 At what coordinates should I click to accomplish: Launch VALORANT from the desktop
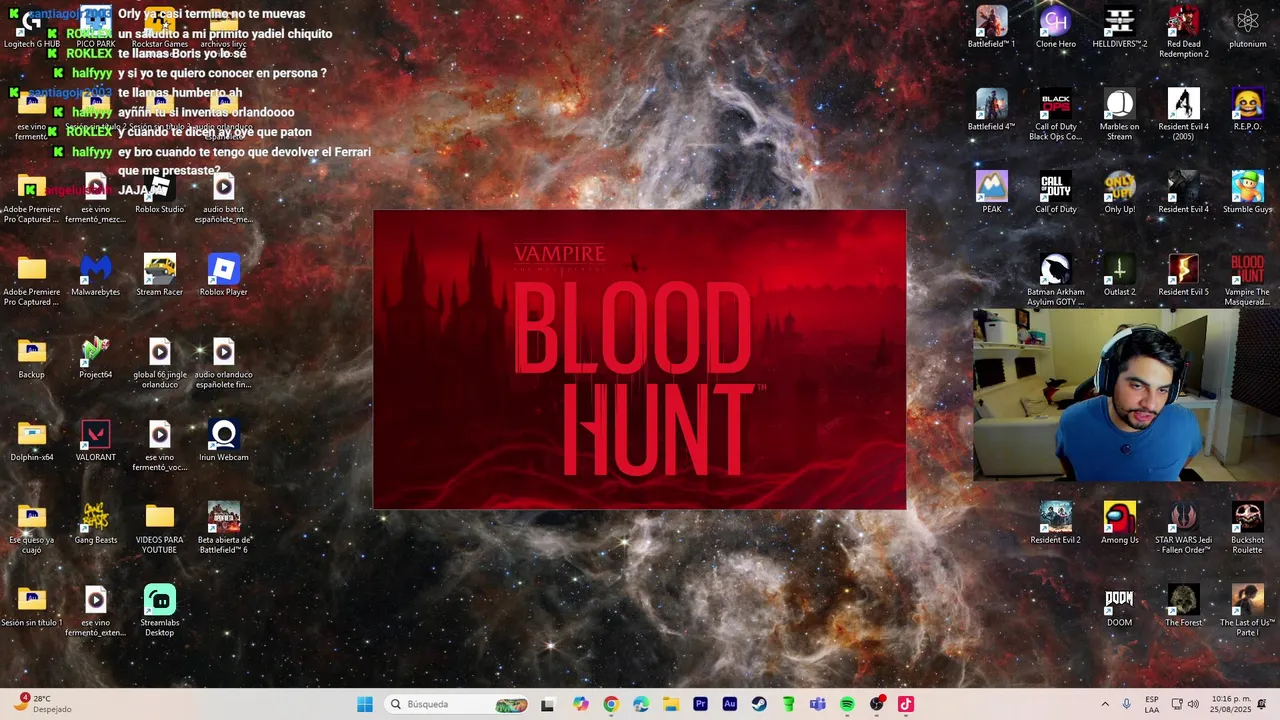(95, 441)
